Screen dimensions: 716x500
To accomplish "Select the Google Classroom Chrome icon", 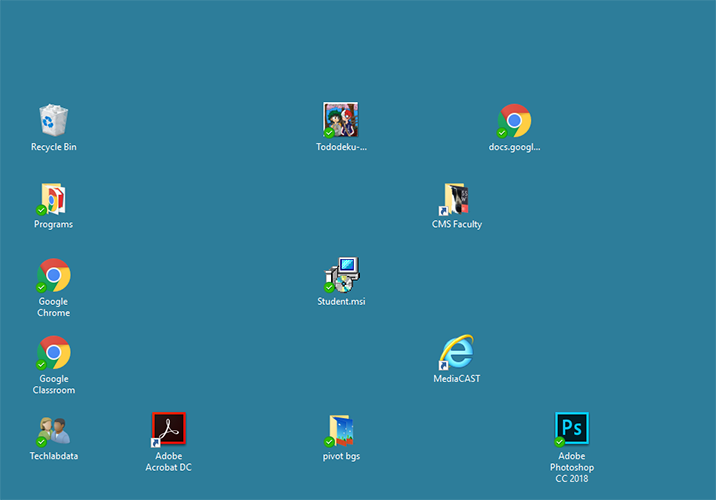I will [53, 353].
